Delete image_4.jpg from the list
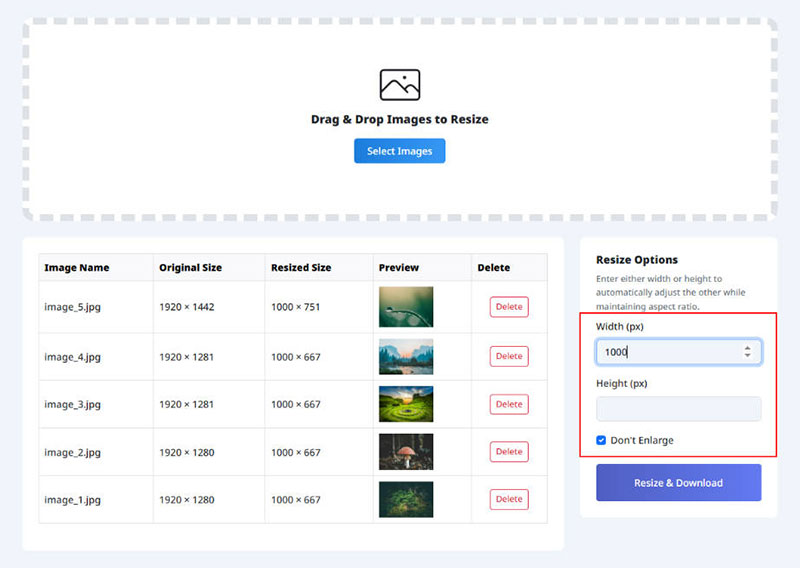 (509, 356)
